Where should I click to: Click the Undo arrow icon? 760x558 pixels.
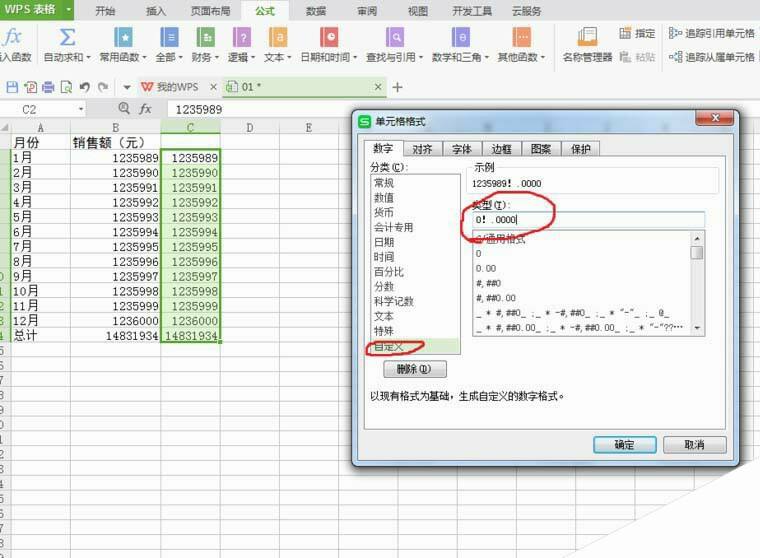(85, 87)
